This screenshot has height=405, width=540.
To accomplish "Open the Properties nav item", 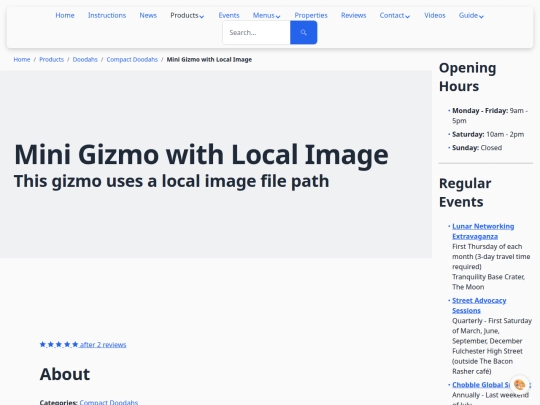I will click(x=311, y=15).
